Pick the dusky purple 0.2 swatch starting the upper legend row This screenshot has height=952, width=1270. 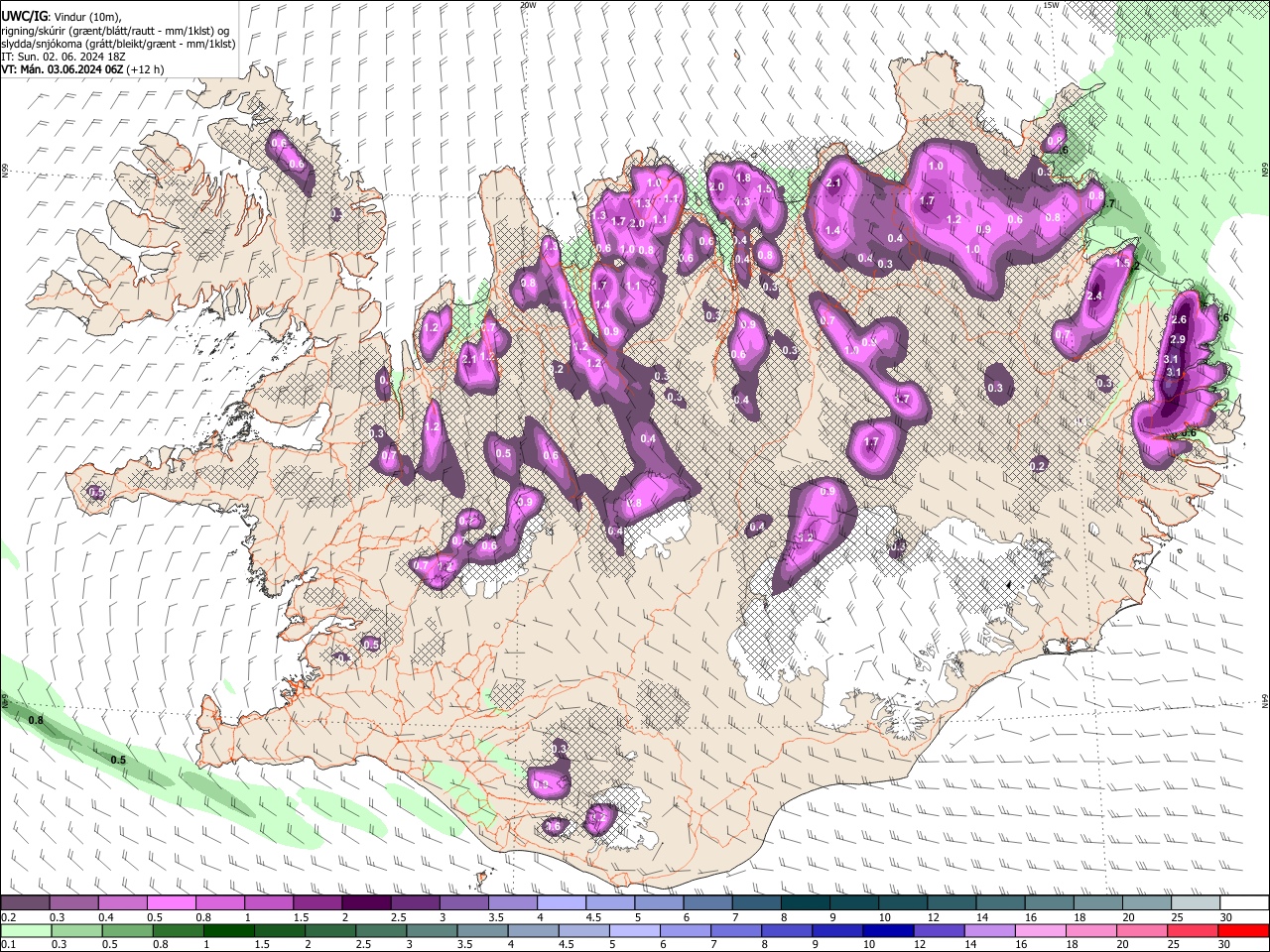26,903
